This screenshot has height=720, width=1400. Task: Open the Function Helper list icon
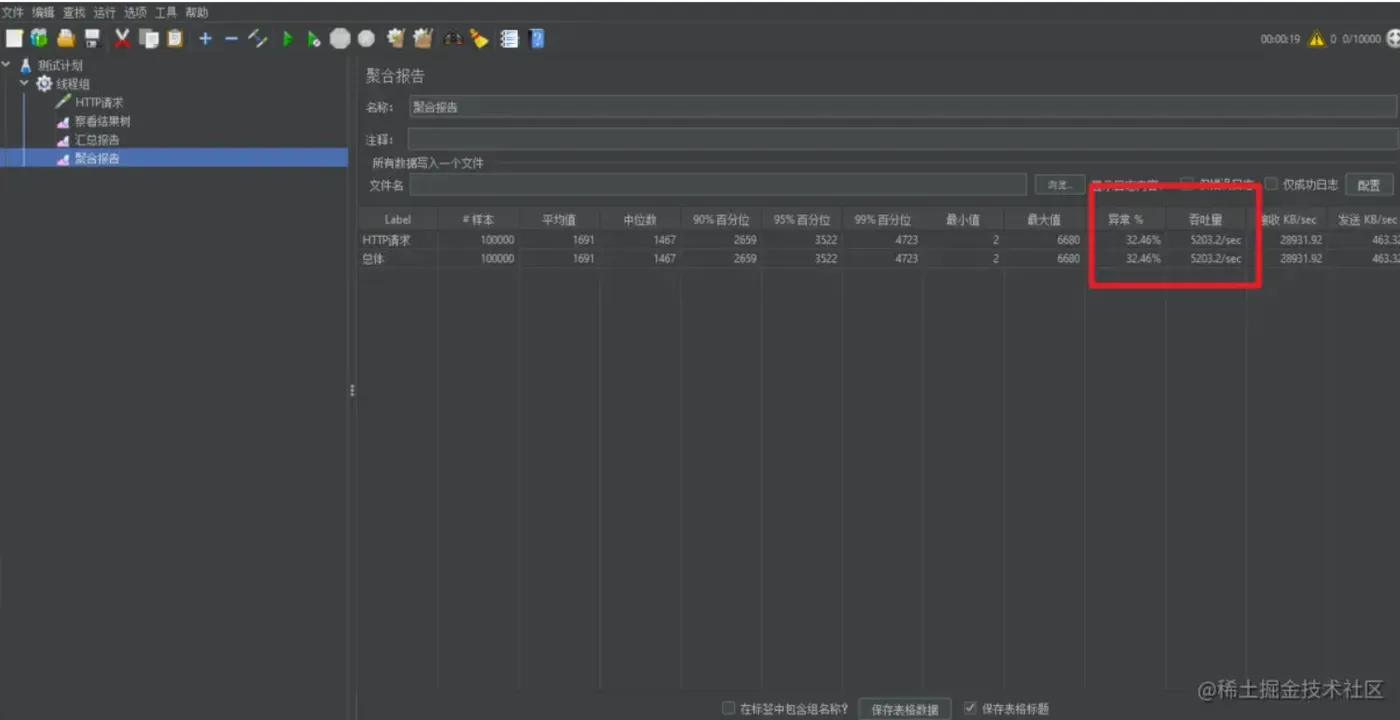point(509,39)
